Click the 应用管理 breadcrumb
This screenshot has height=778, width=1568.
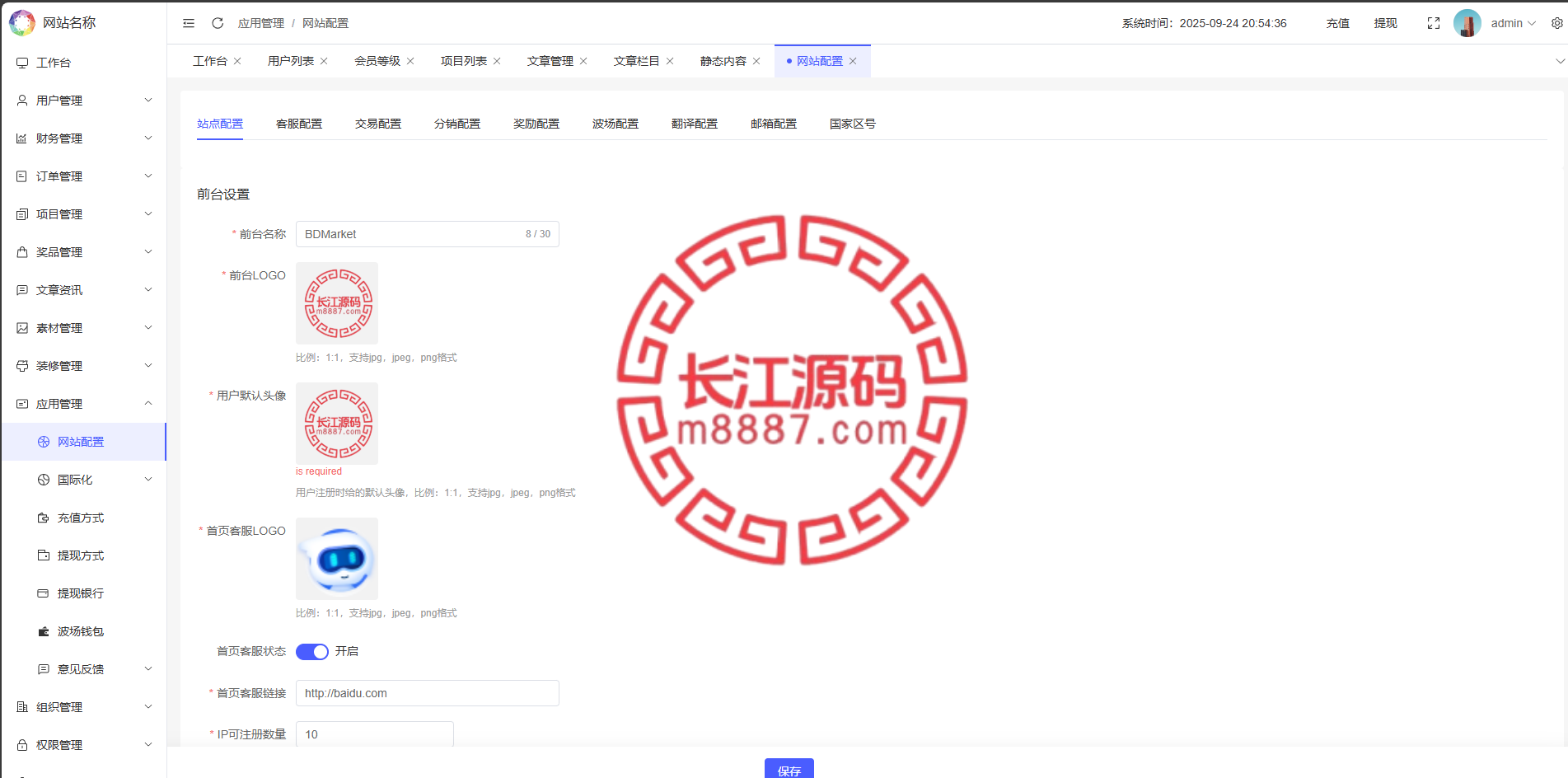pos(261,23)
